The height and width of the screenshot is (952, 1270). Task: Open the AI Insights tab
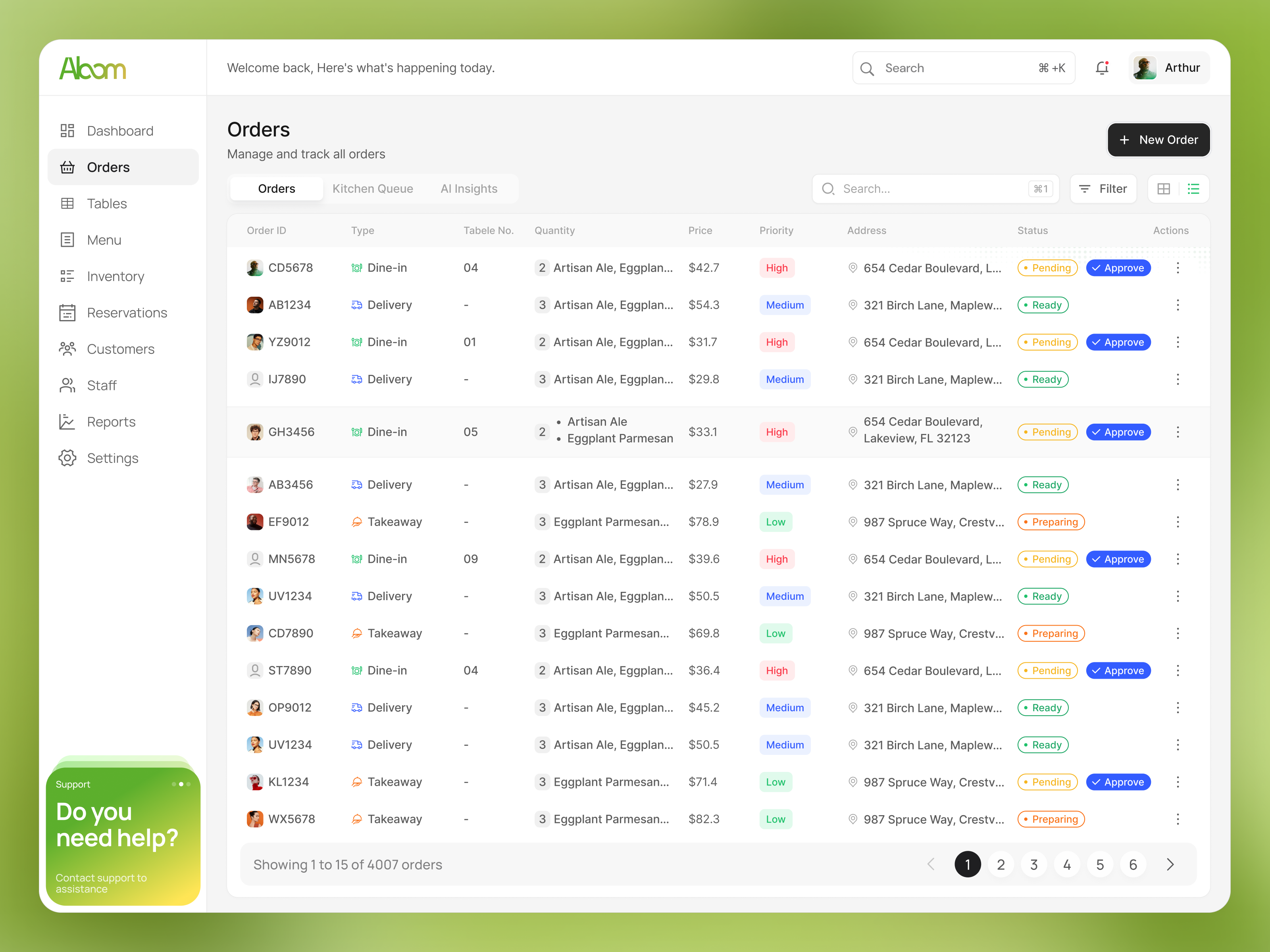[469, 188]
